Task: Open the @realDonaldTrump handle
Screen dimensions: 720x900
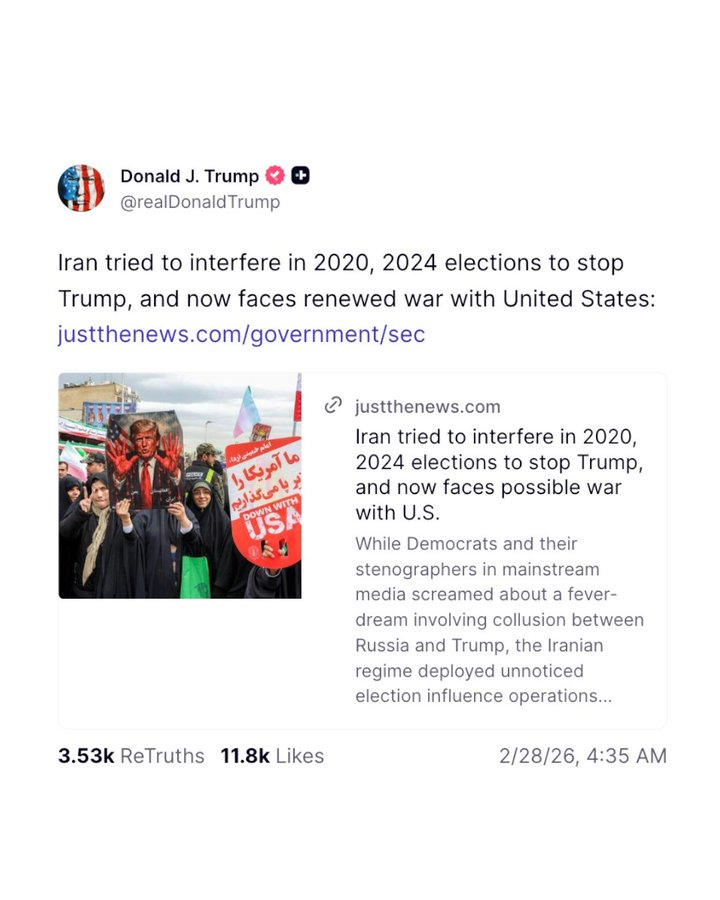Action: (200, 202)
